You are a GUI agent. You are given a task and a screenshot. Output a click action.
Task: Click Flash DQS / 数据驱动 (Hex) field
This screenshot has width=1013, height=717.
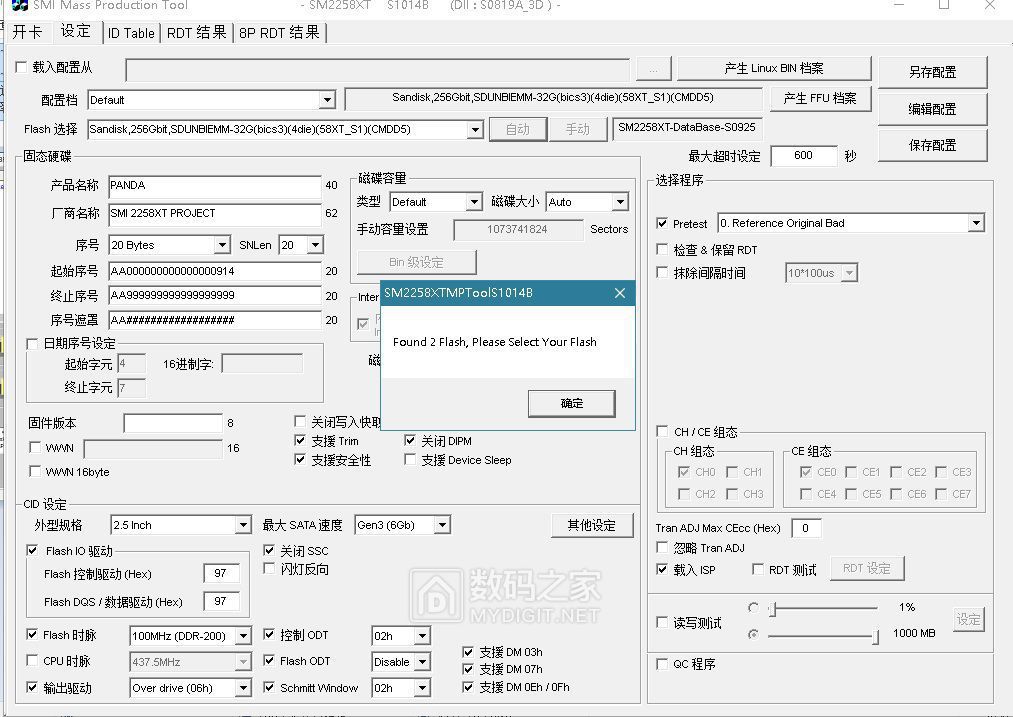222,601
